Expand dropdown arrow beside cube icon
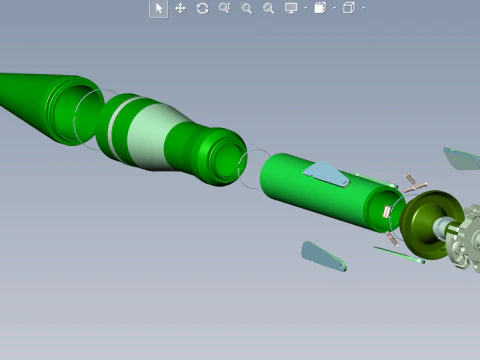The image size is (480, 360). pyautogui.click(x=363, y=8)
